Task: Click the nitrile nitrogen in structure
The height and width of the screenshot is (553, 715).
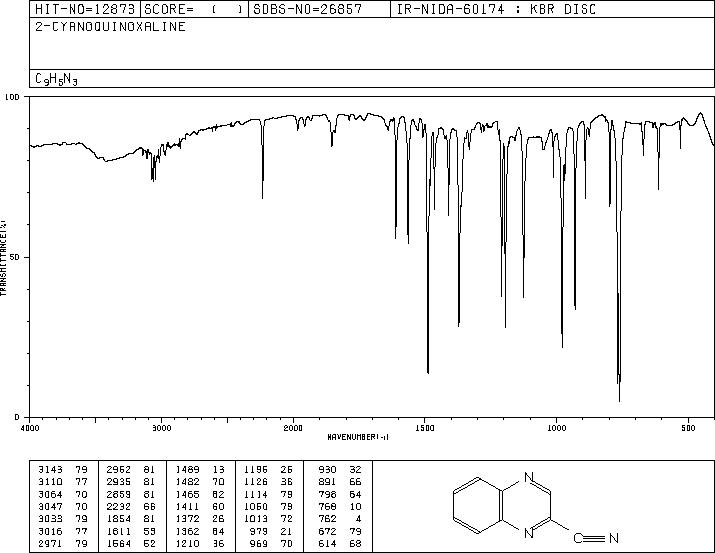Action: pyautogui.click(x=614, y=538)
